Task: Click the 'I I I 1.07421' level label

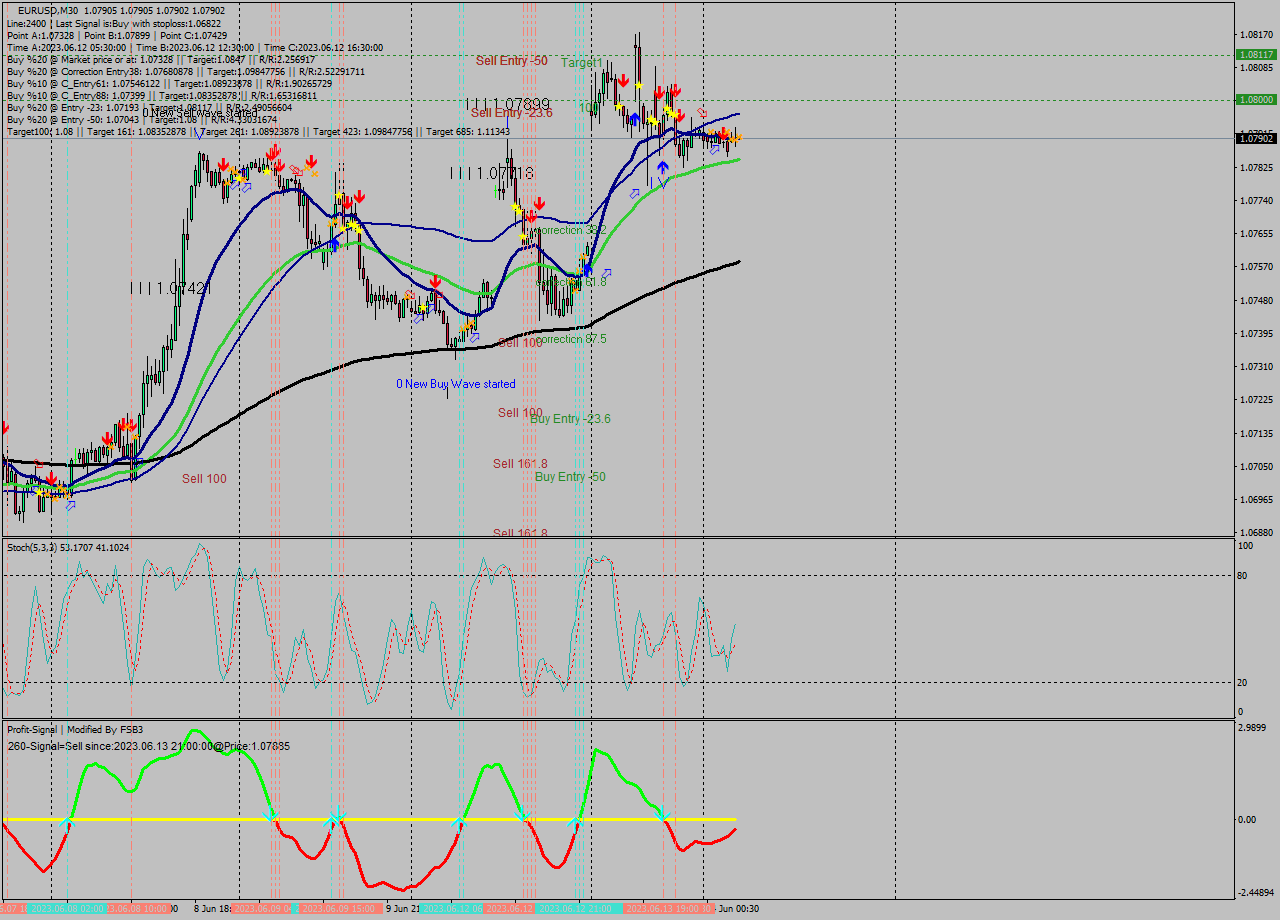Action: tap(171, 288)
